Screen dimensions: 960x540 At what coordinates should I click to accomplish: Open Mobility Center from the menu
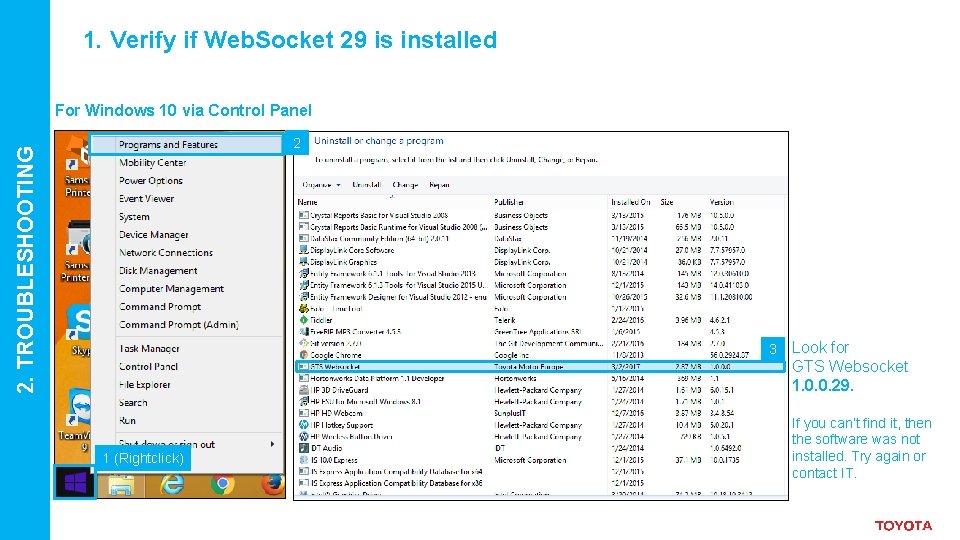pyautogui.click(x=152, y=163)
